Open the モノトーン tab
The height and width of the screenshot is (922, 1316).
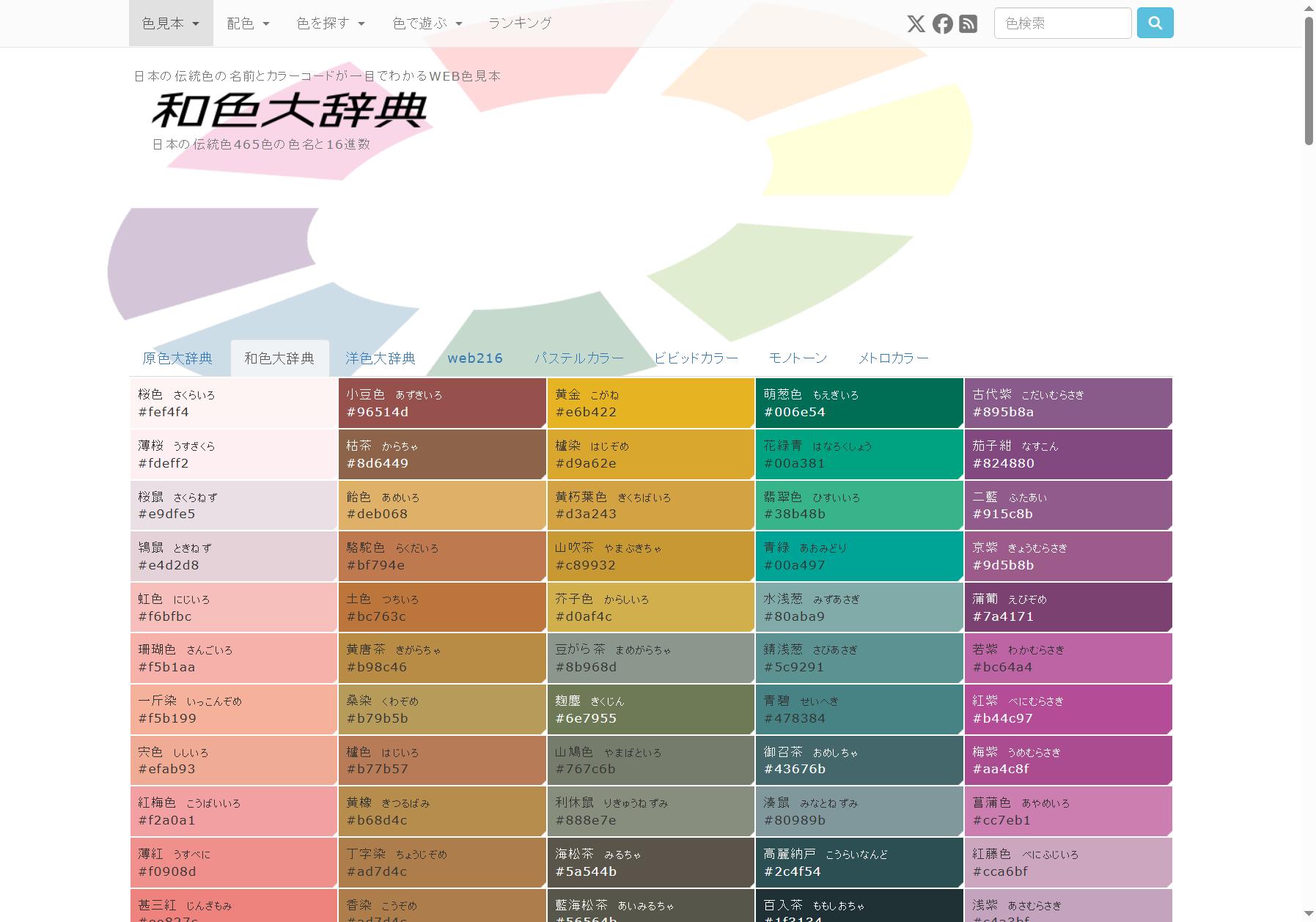pyautogui.click(x=798, y=358)
